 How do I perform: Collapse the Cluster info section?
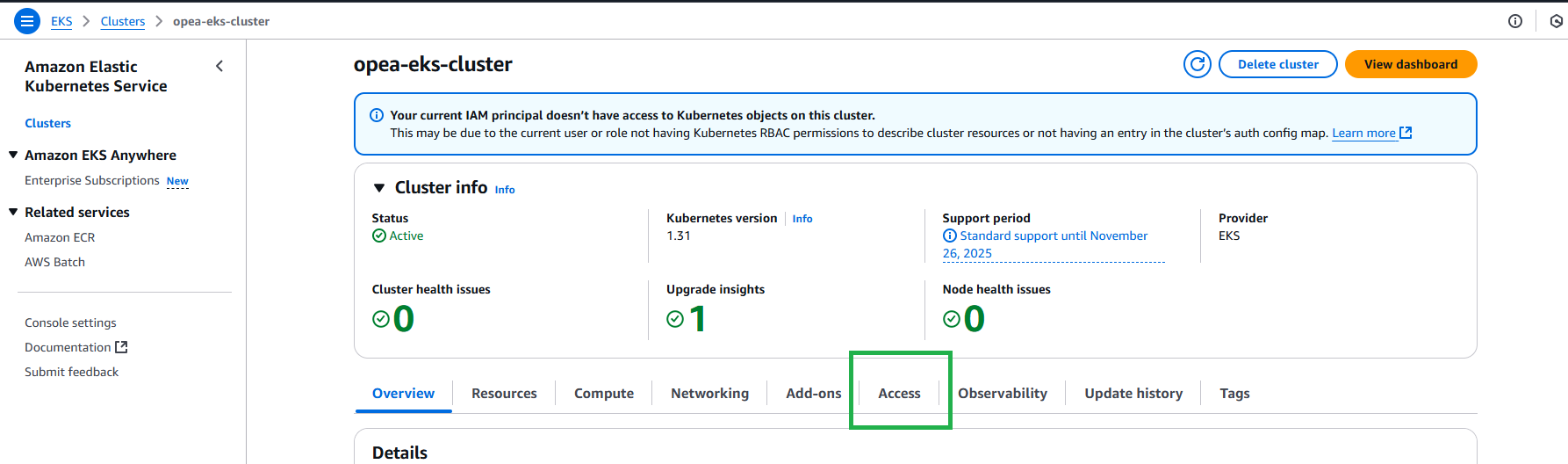pos(379,187)
